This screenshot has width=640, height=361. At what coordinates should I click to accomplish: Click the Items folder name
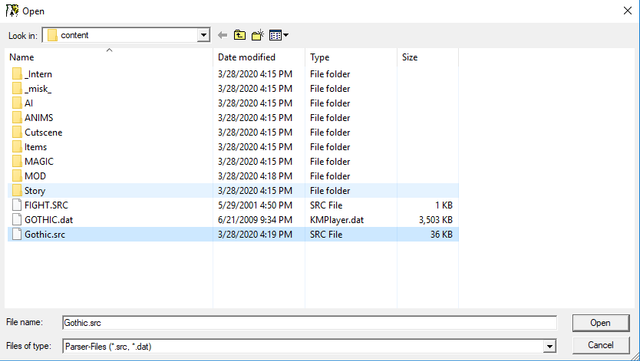pos(36,147)
